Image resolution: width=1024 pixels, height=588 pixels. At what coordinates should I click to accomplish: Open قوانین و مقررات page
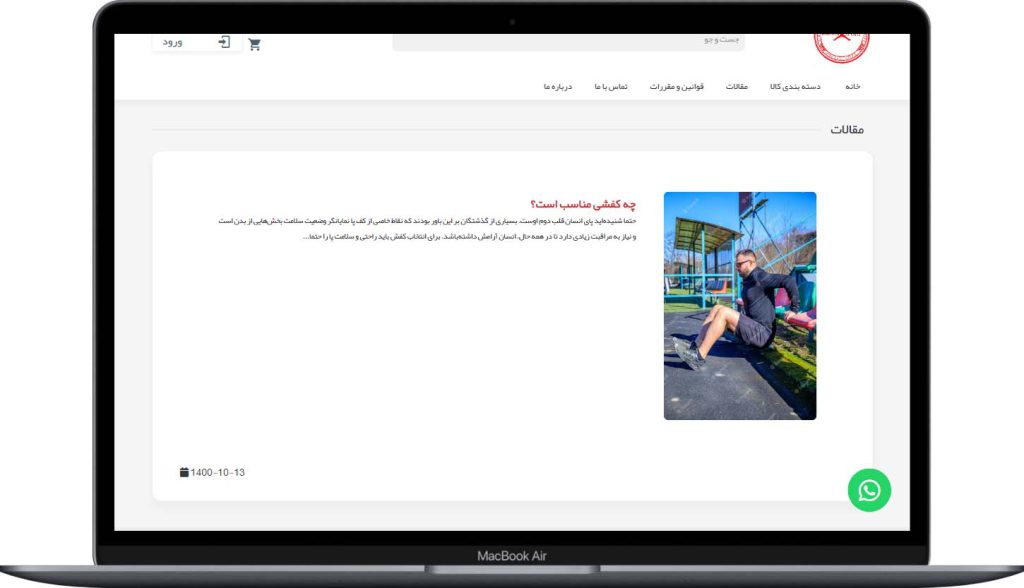pos(677,87)
